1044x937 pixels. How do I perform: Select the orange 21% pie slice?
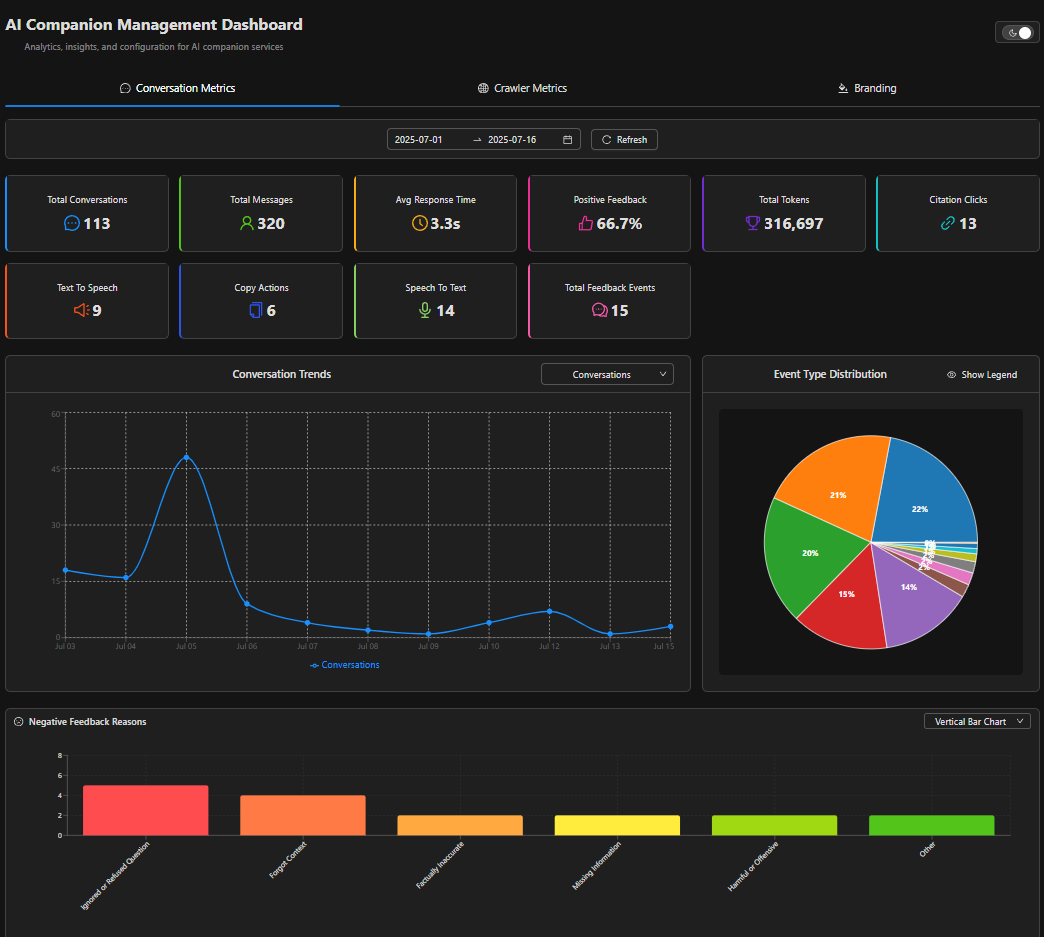coord(838,494)
